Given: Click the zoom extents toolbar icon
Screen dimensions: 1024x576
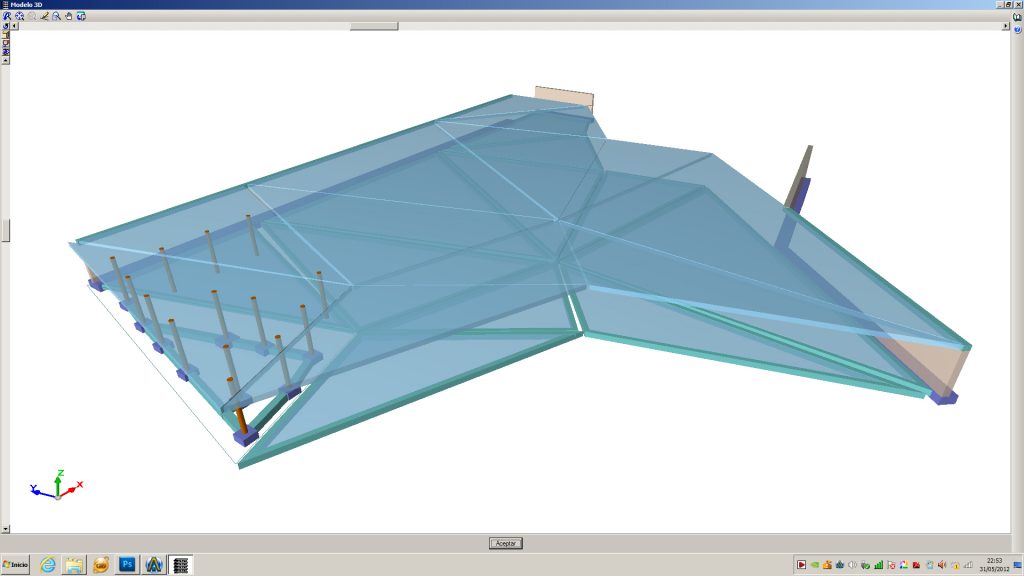Looking at the screenshot, I should [19, 16].
